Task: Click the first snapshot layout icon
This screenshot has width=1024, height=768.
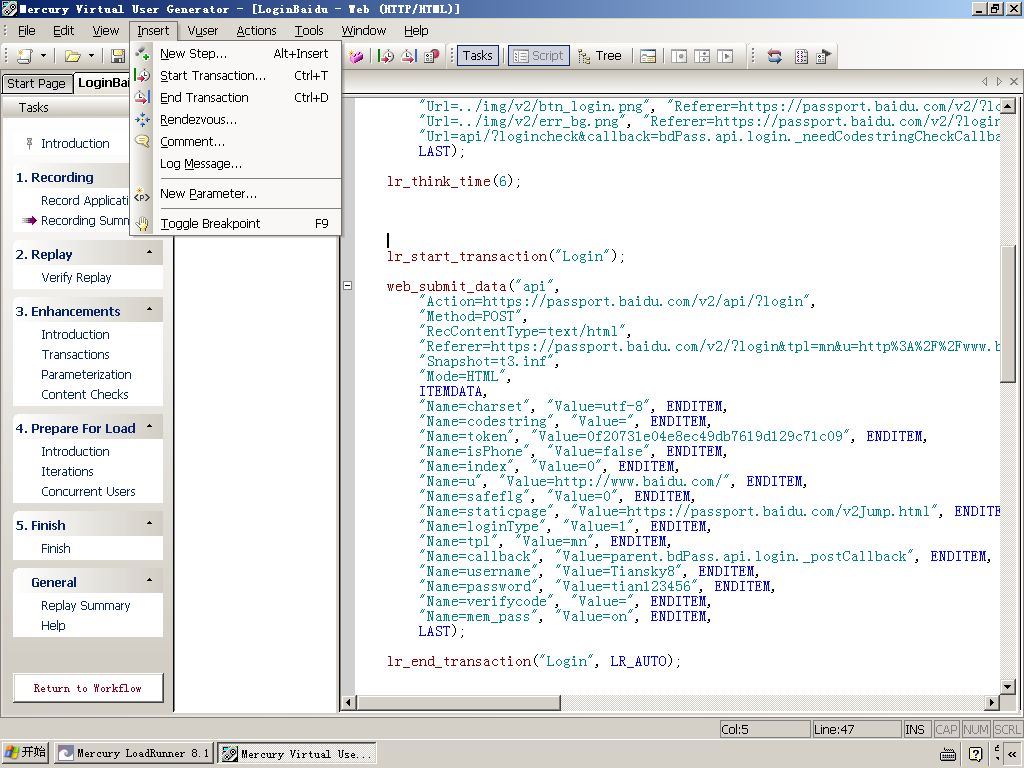Action: (679, 56)
